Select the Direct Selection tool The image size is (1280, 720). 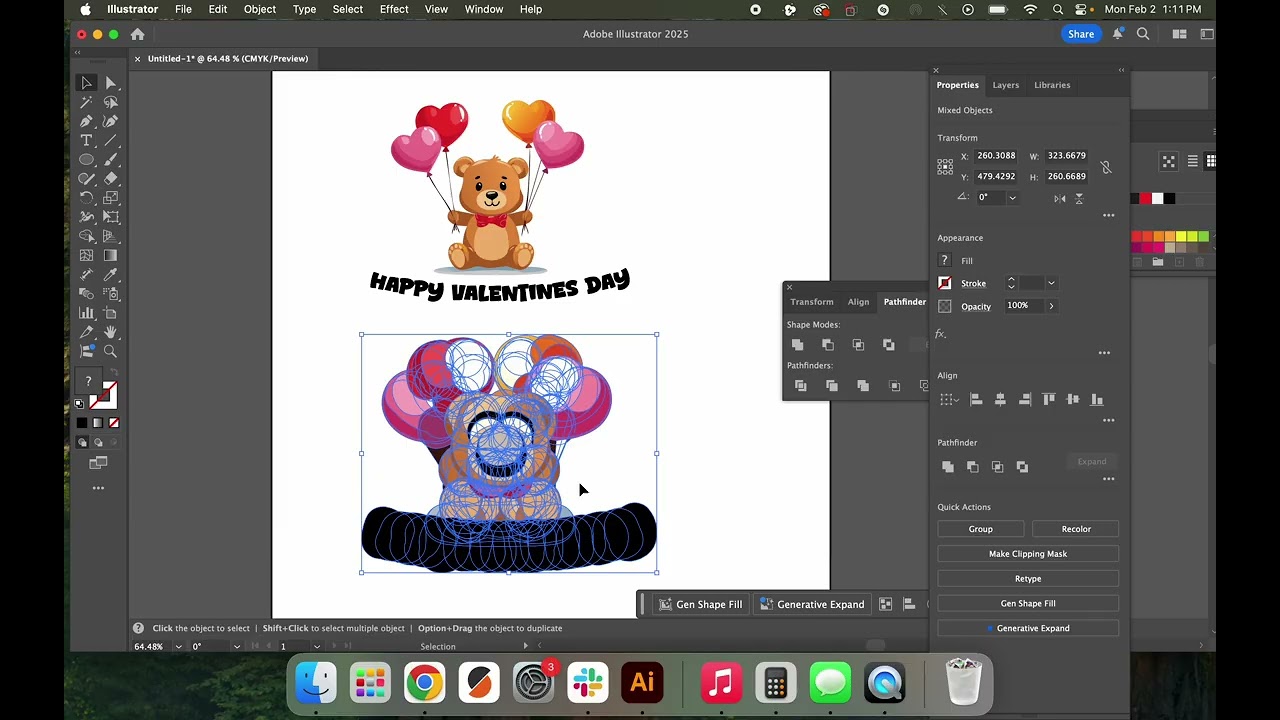click(111, 83)
